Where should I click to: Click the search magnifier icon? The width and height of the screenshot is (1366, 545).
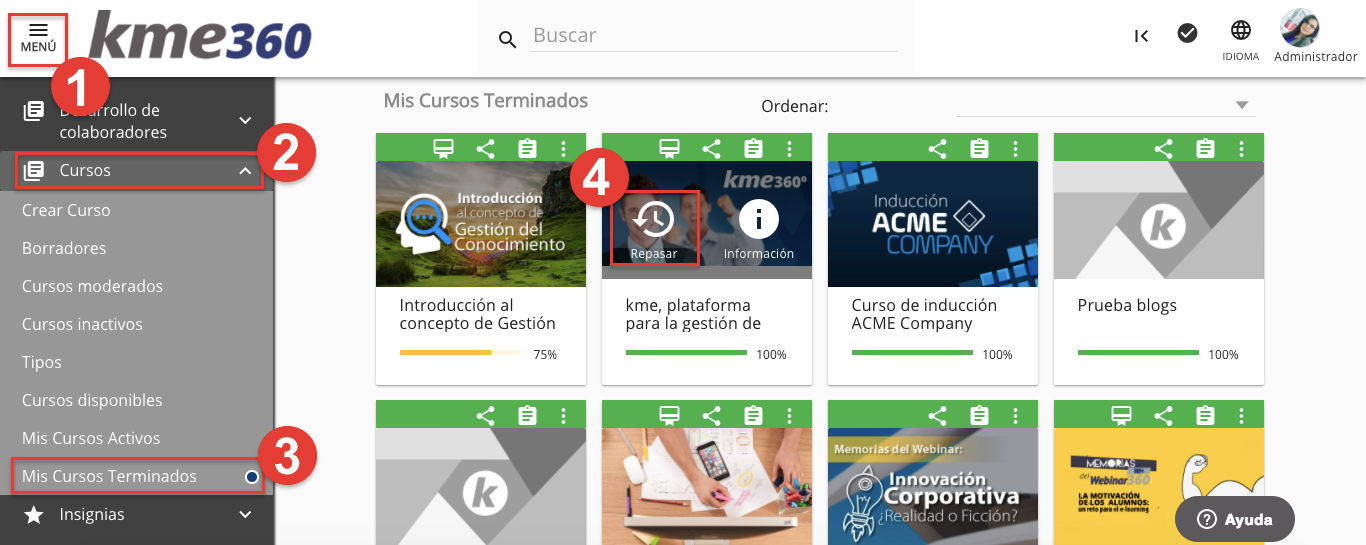pyautogui.click(x=507, y=39)
